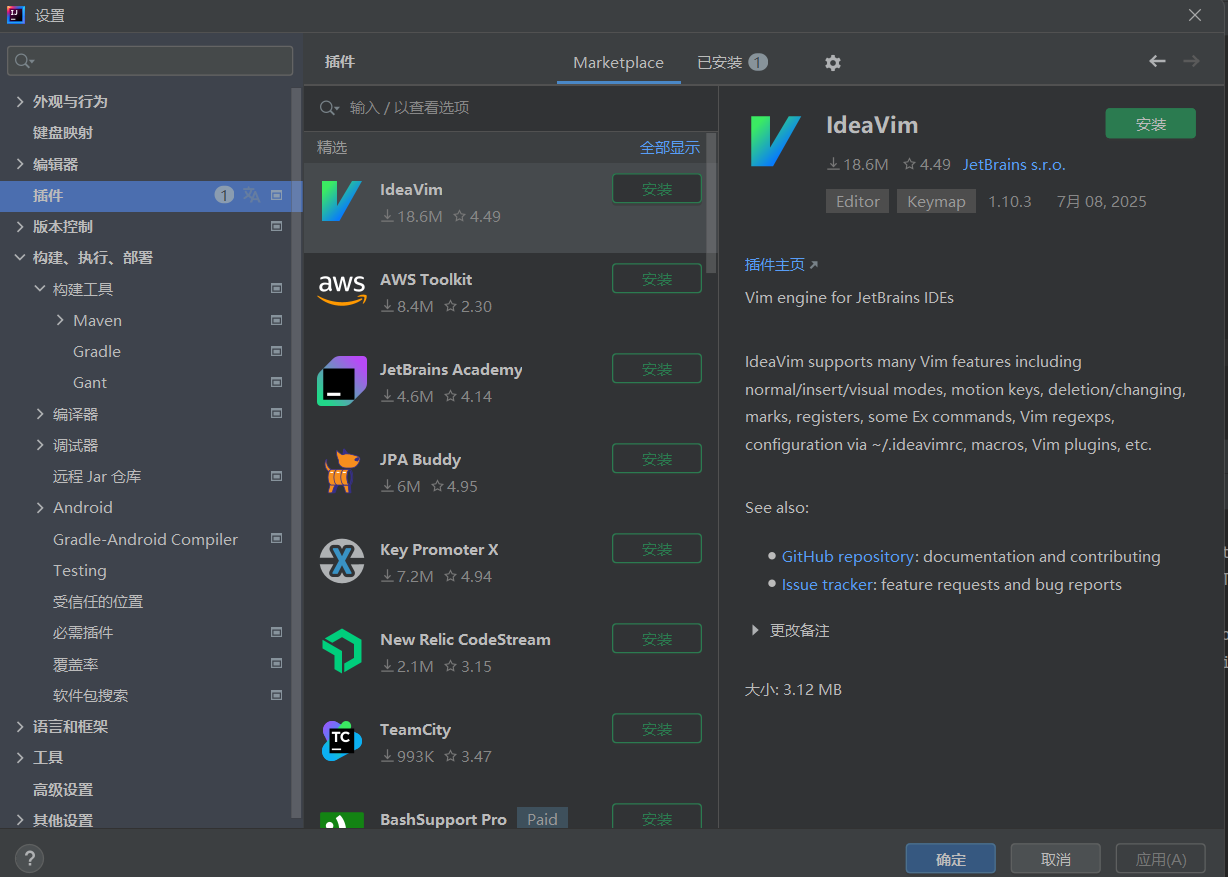Collapse 构建工具 subtree
Image resolution: width=1228 pixels, height=877 pixels.
[40, 289]
